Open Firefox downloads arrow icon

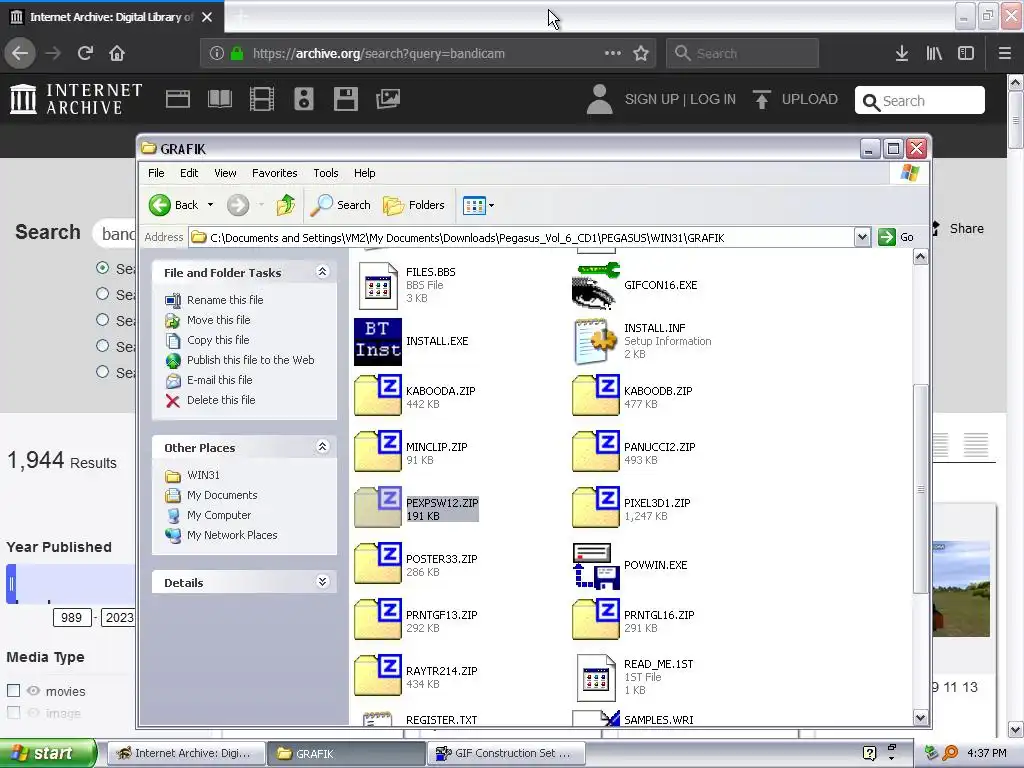pyautogui.click(x=902, y=54)
